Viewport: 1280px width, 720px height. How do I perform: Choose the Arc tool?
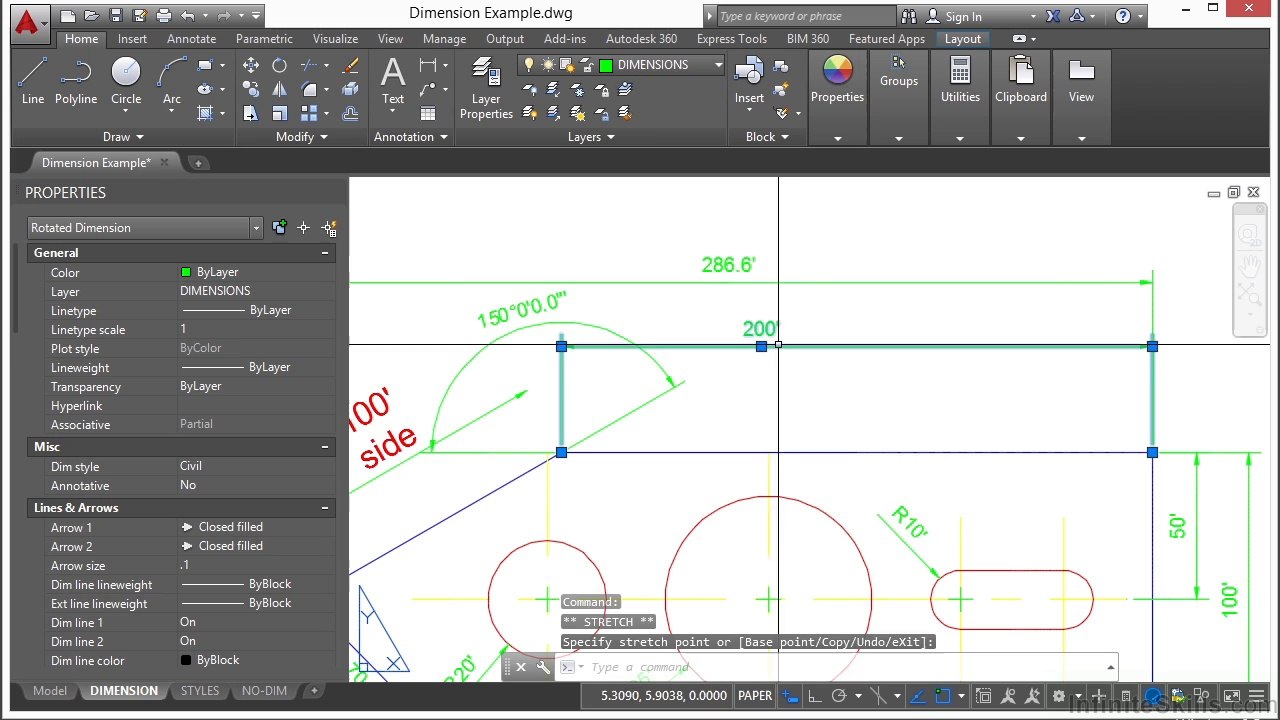click(x=172, y=80)
